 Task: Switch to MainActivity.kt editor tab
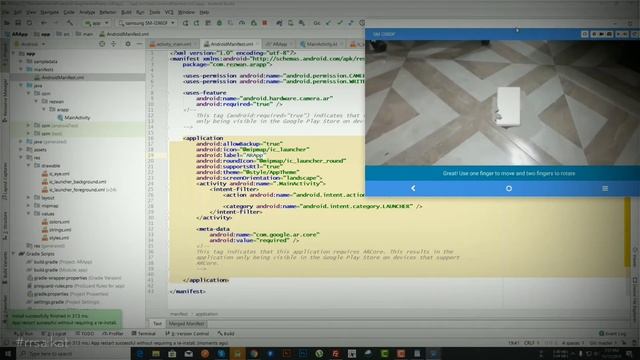[321, 44]
